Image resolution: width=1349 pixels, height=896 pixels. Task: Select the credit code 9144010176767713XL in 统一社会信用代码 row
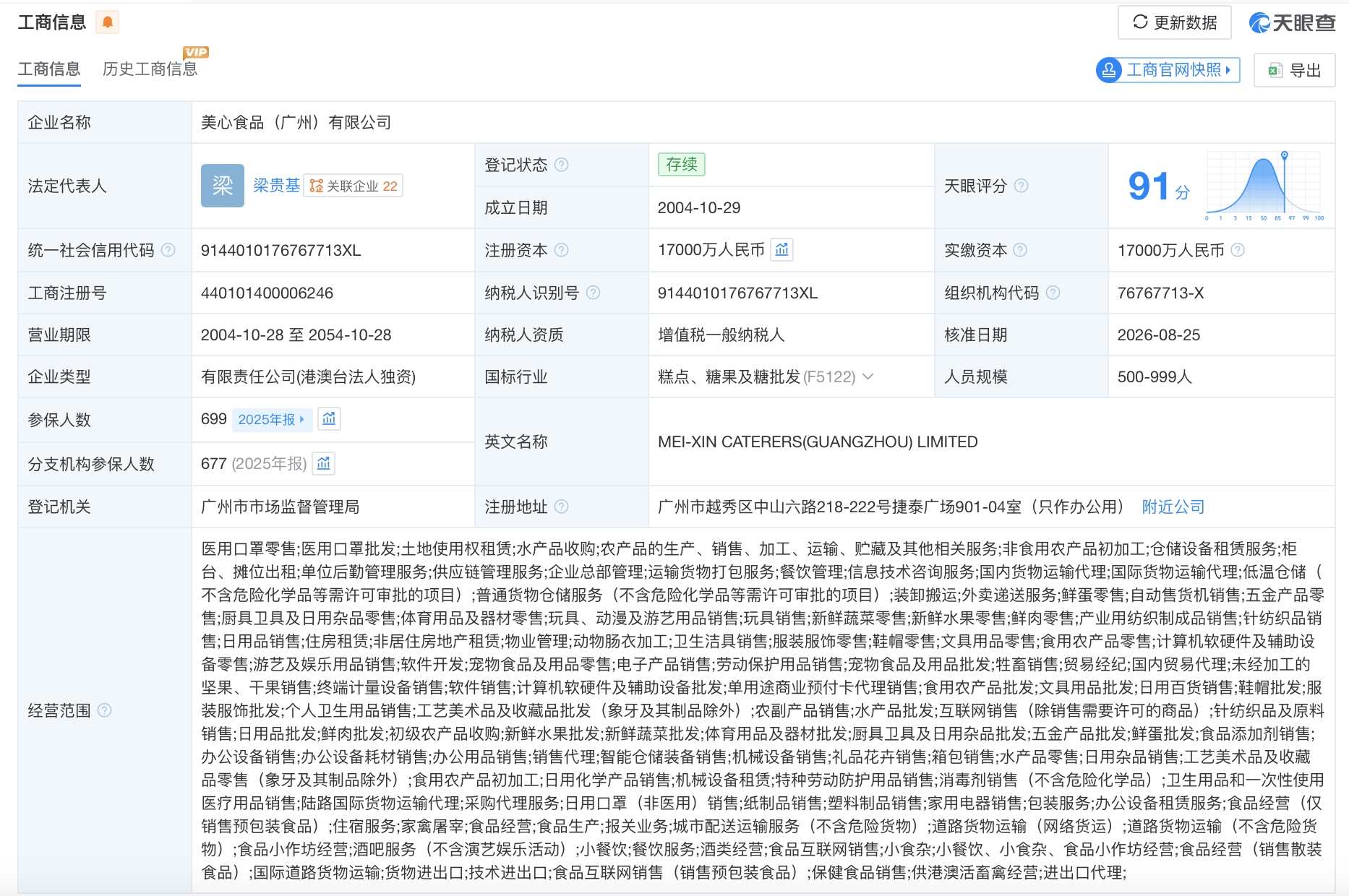281,250
